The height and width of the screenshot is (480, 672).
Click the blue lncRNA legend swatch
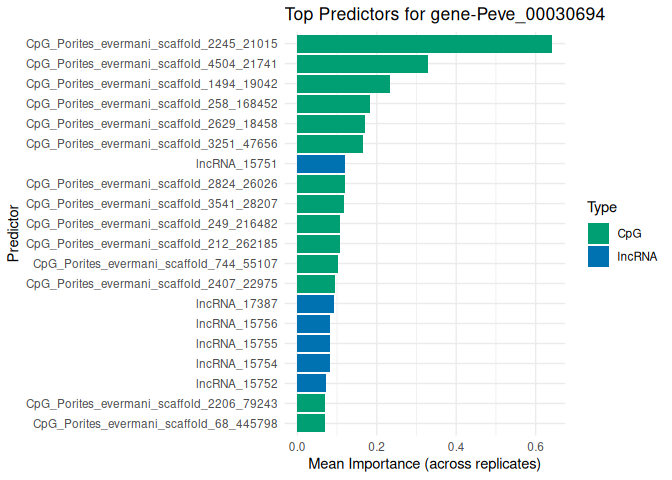coord(599,256)
